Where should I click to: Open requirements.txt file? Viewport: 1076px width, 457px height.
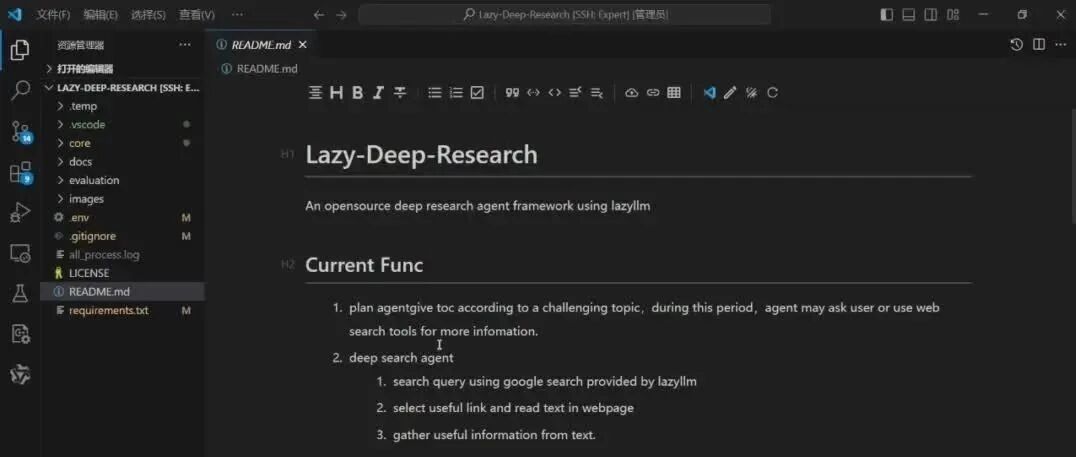pyautogui.click(x=122, y=310)
